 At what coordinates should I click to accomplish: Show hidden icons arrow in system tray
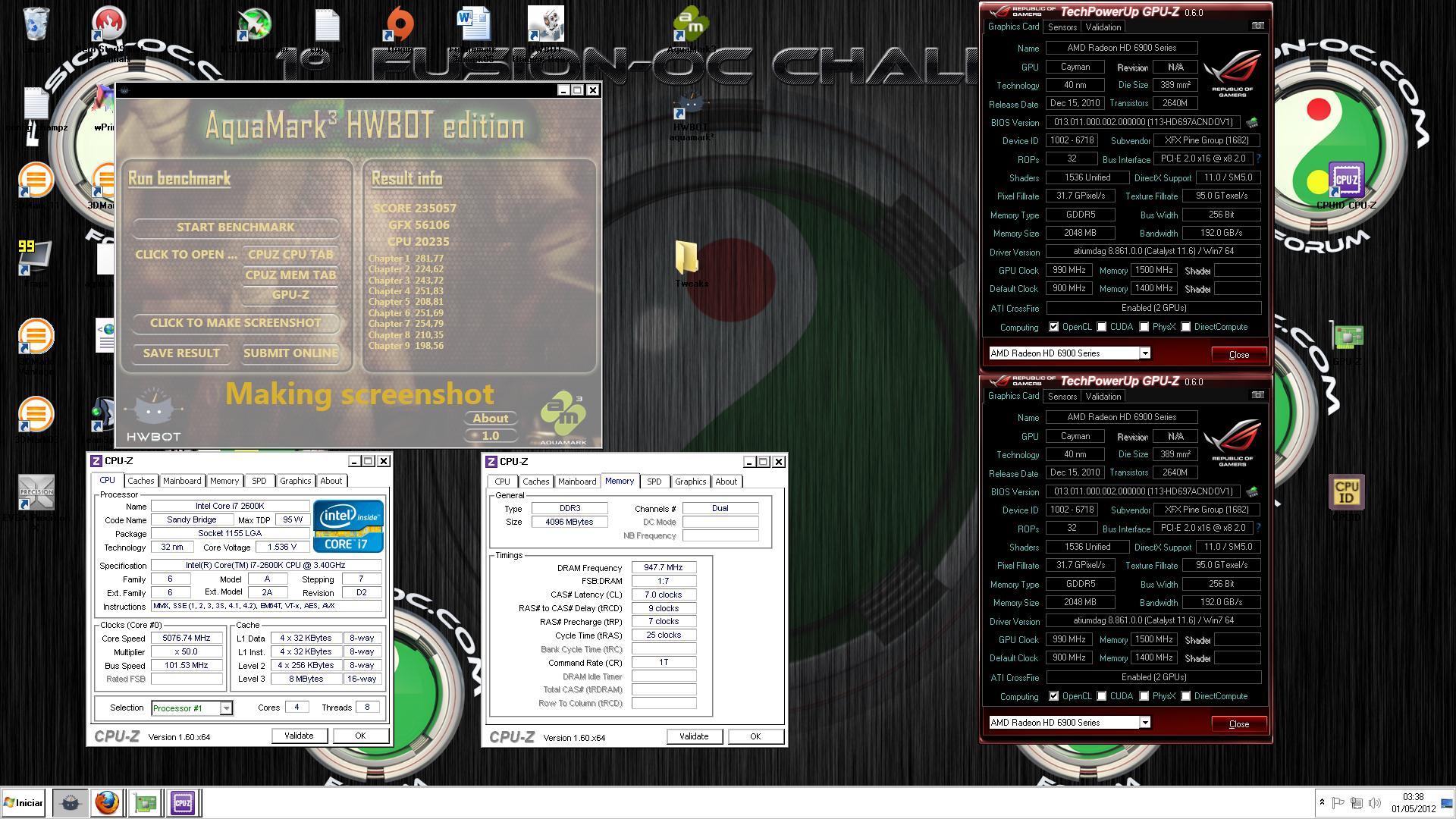pyautogui.click(x=1322, y=802)
